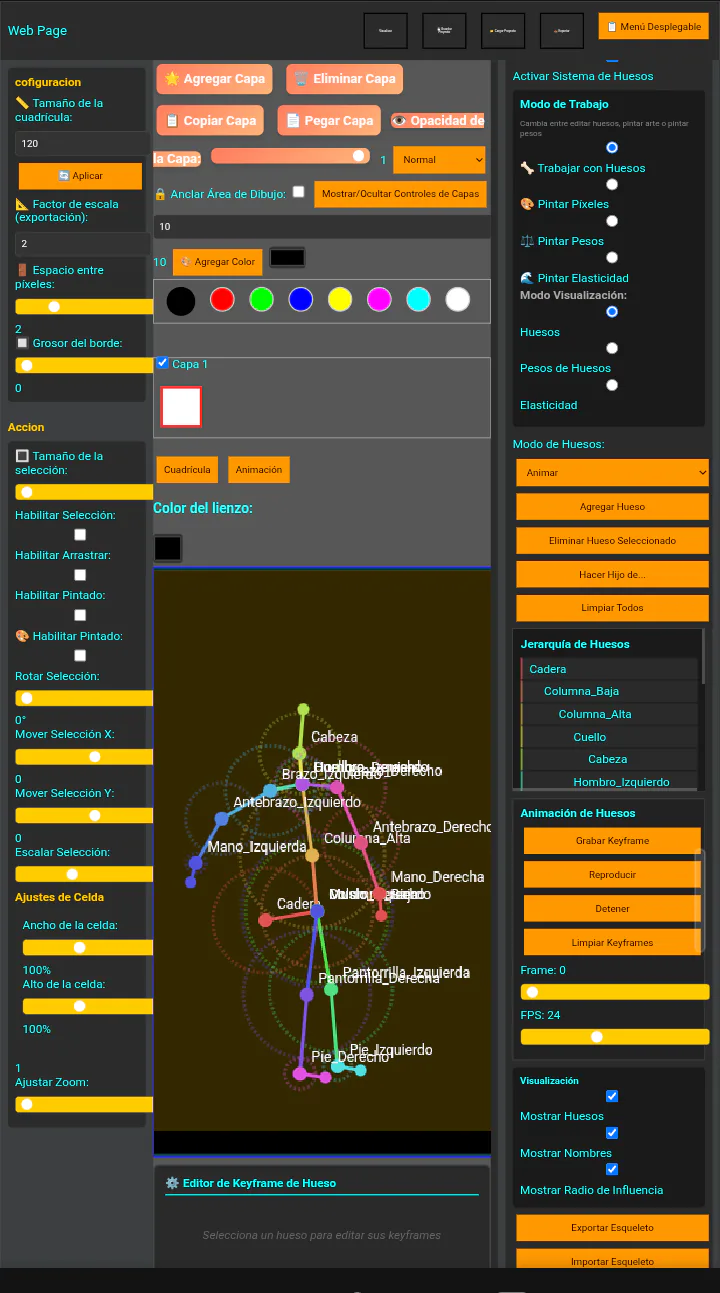Select the Pintar Elasticidad work mode radio
The height and width of the screenshot is (1293, 720).
pos(612,257)
